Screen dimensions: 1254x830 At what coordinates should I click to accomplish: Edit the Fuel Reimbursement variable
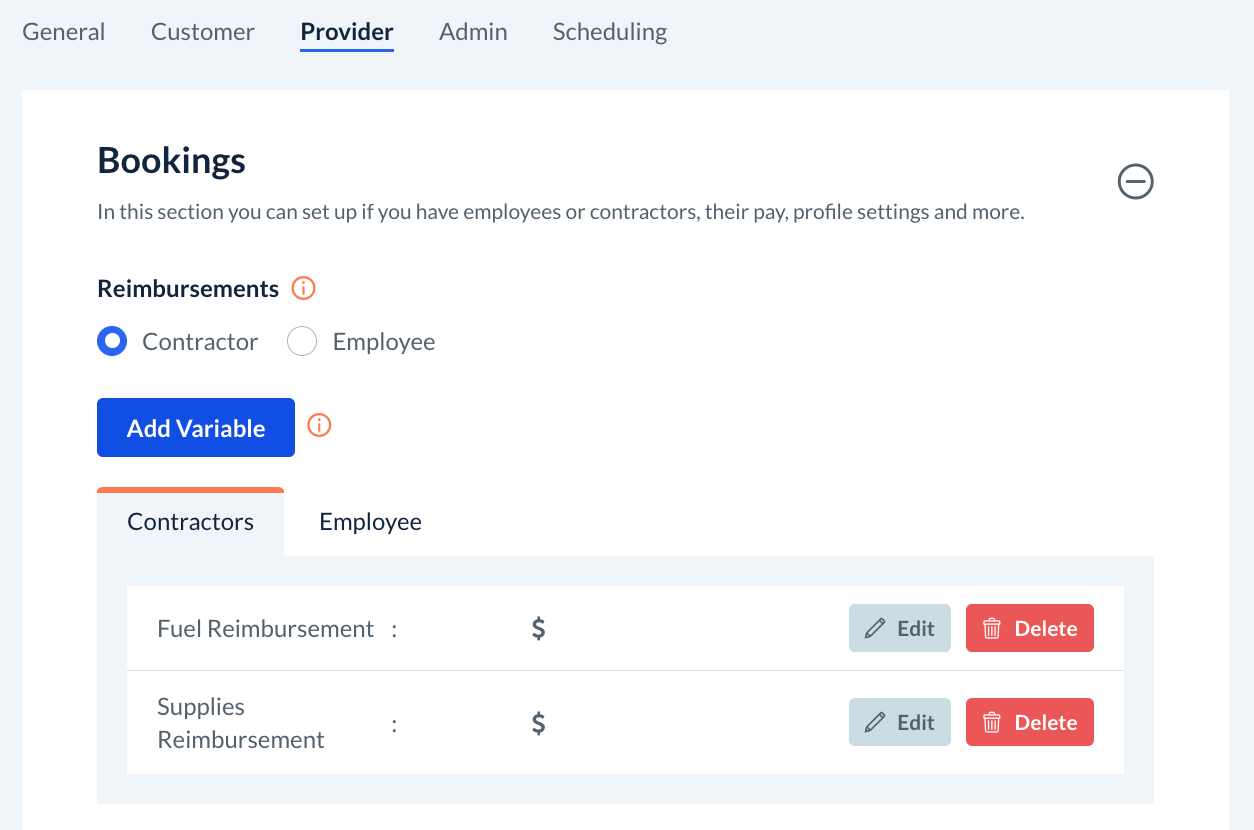point(899,628)
